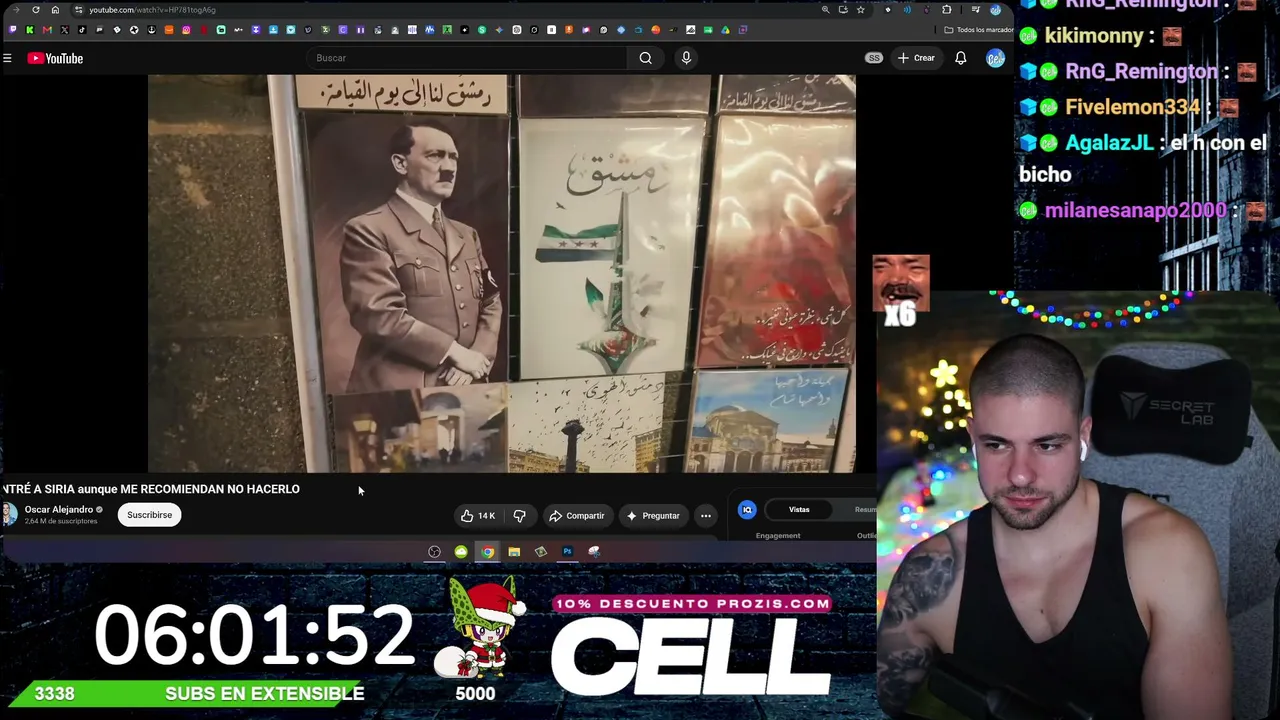Click the Buscar search field
Screen dimensions: 1280x720
[x=468, y=58]
